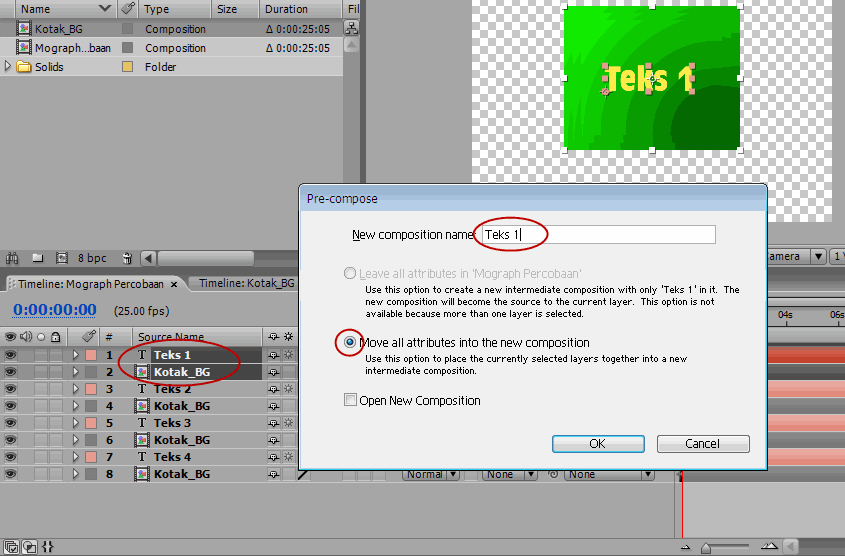Create a new folder in Project panel

(x=38, y=258)
